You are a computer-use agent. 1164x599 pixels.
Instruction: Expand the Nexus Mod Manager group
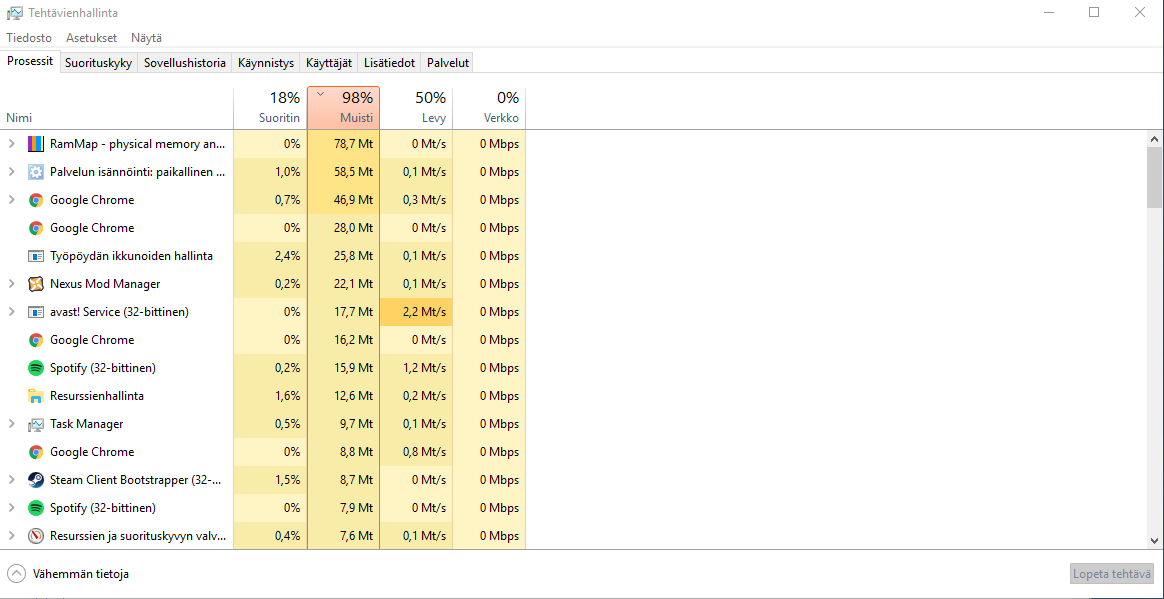(11, 284)
